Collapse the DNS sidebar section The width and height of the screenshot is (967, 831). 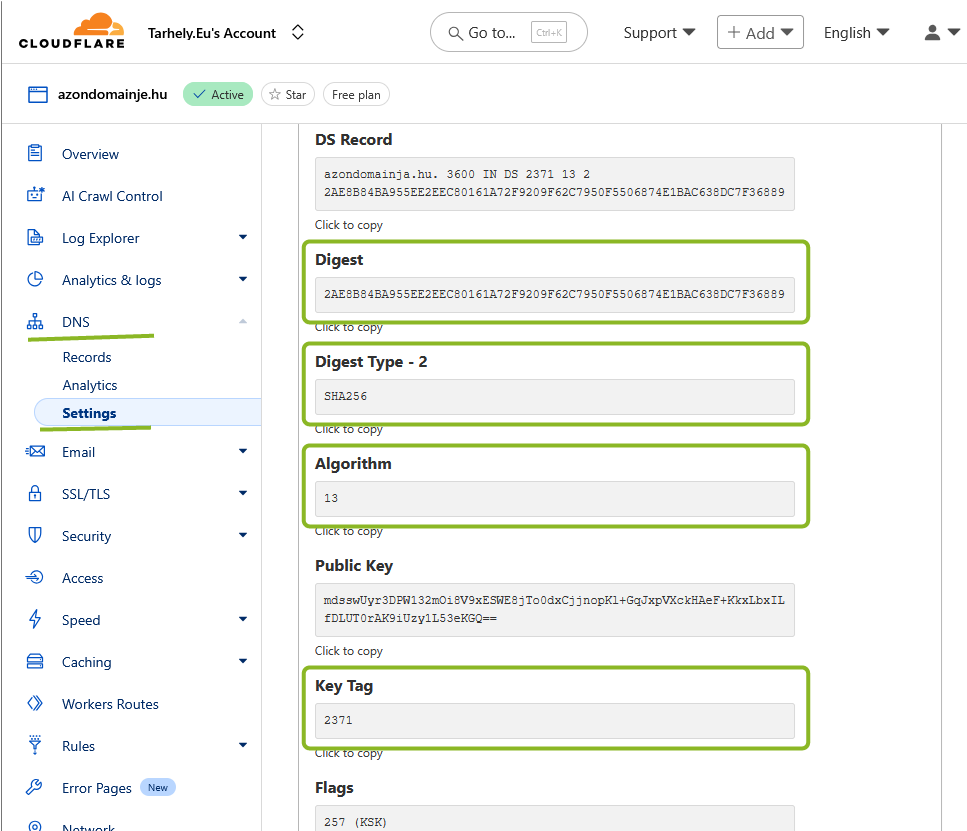click(x=242, y=322)
